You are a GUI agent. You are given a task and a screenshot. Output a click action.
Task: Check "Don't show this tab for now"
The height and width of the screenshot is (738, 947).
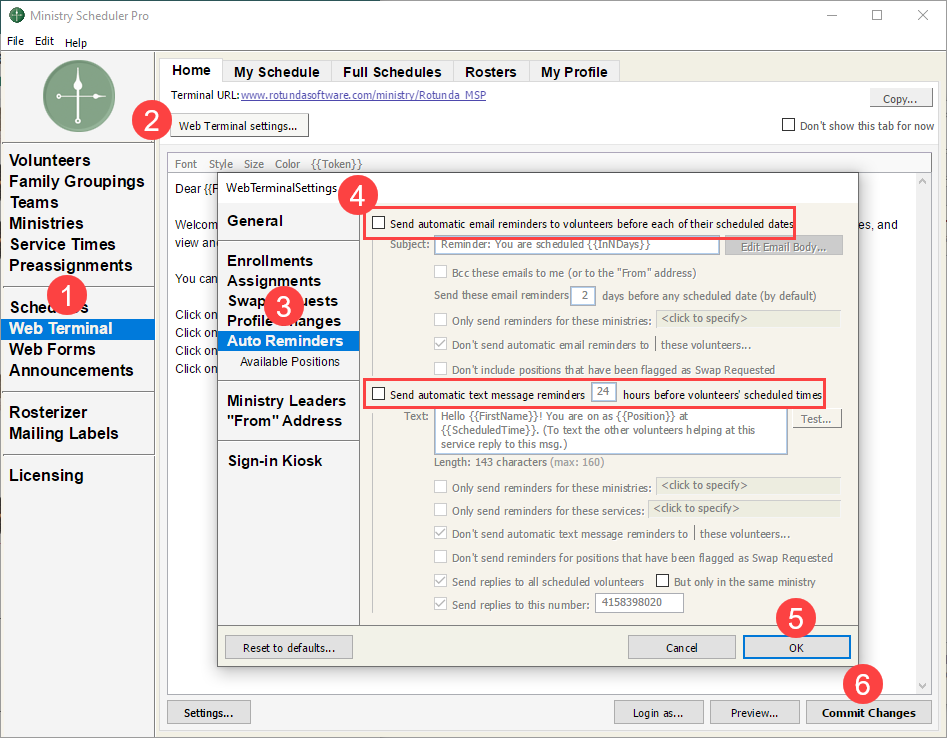[x=789, y=126]
